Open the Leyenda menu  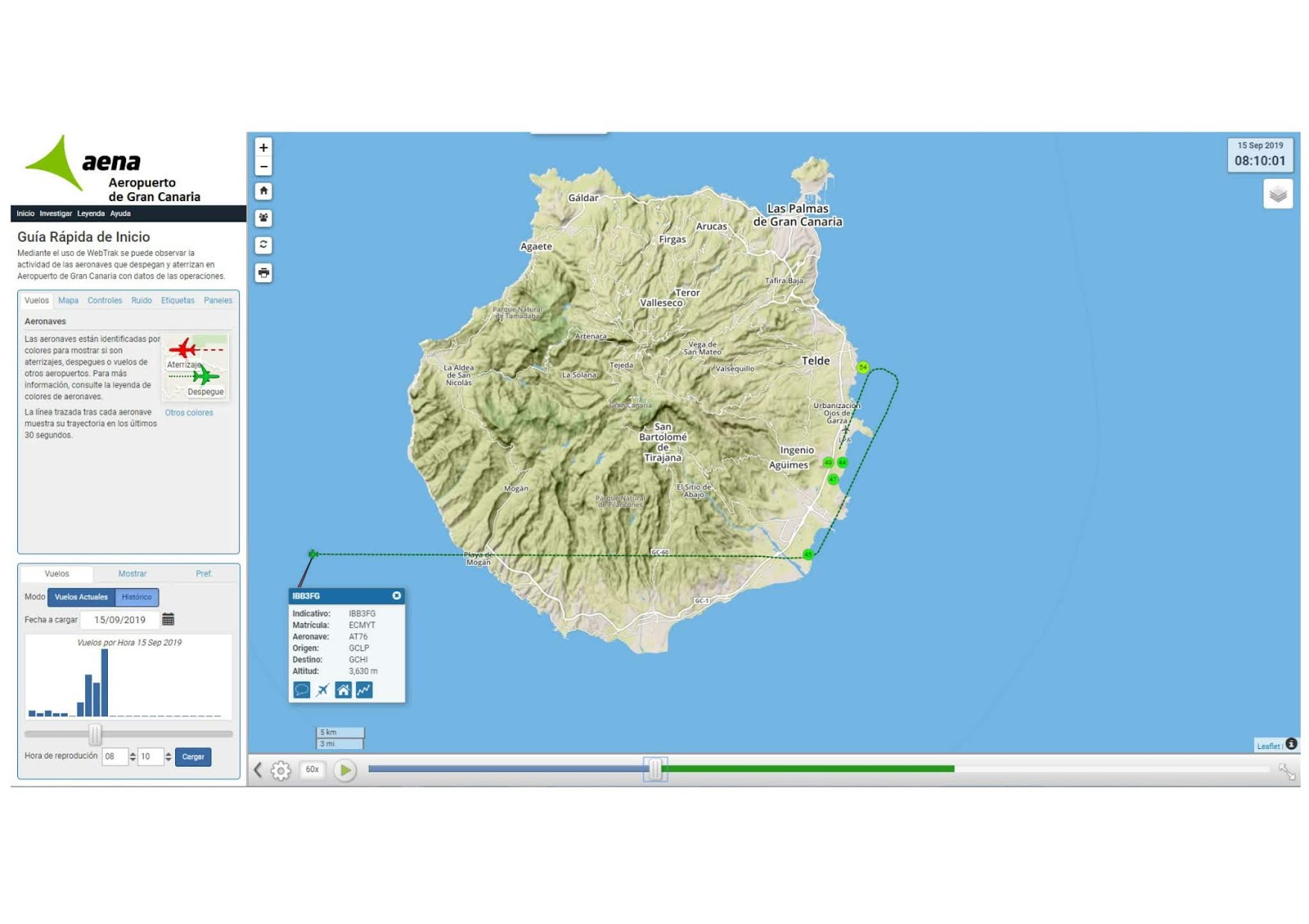click(x=91, y=213)
